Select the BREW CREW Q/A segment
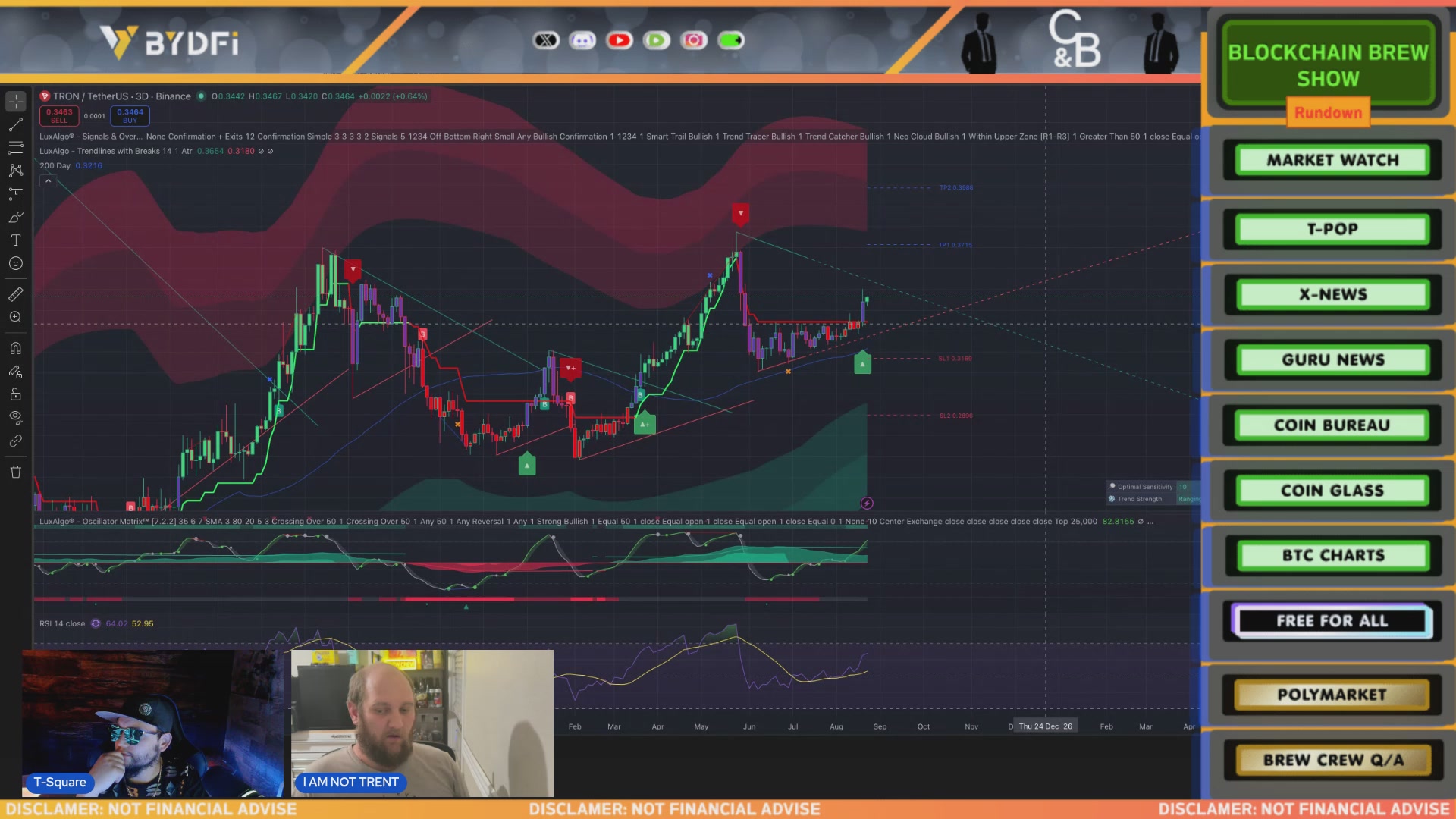The width and height of the screenshot is (1456, 819). 1332,761
